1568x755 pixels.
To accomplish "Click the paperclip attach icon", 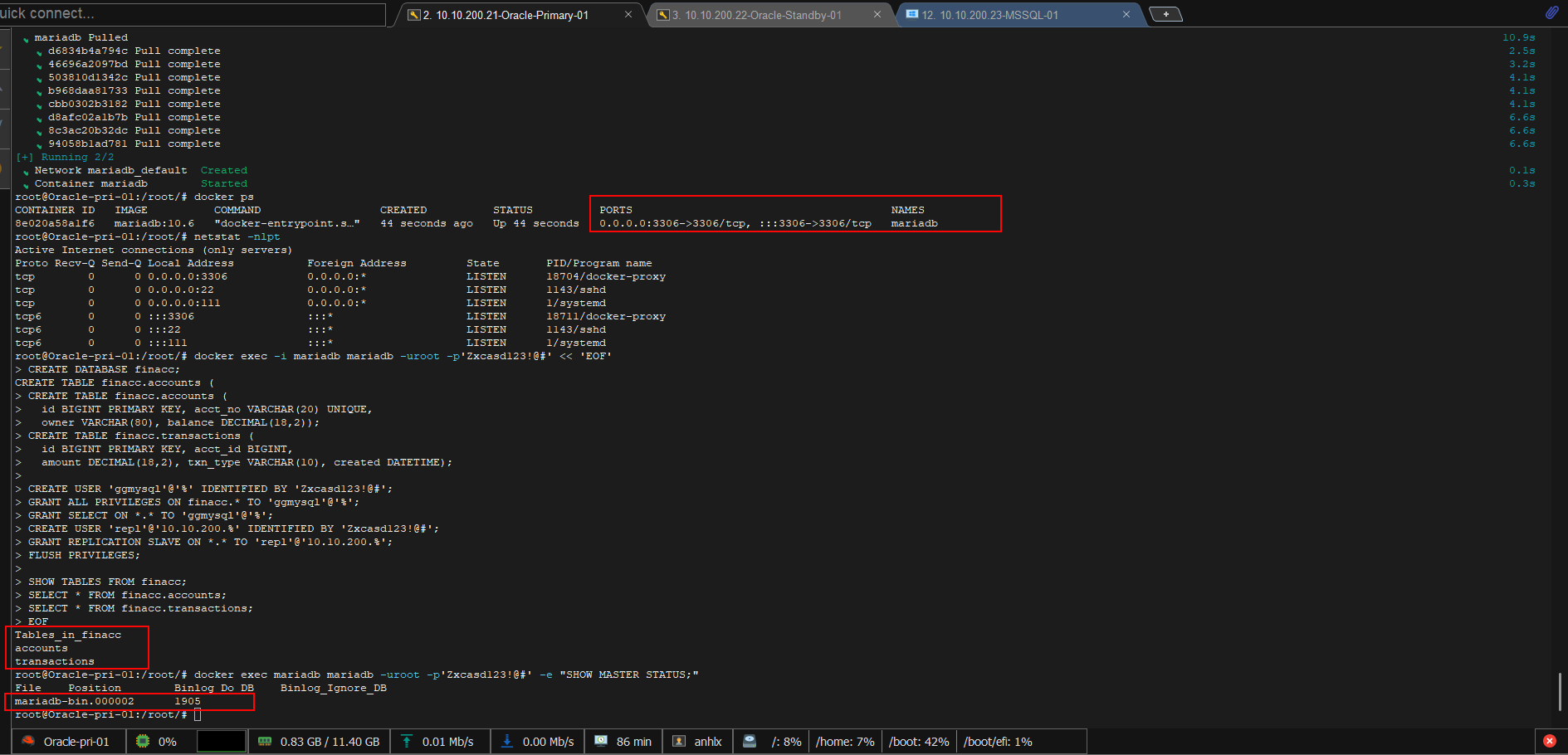I will pos(1551,12).
